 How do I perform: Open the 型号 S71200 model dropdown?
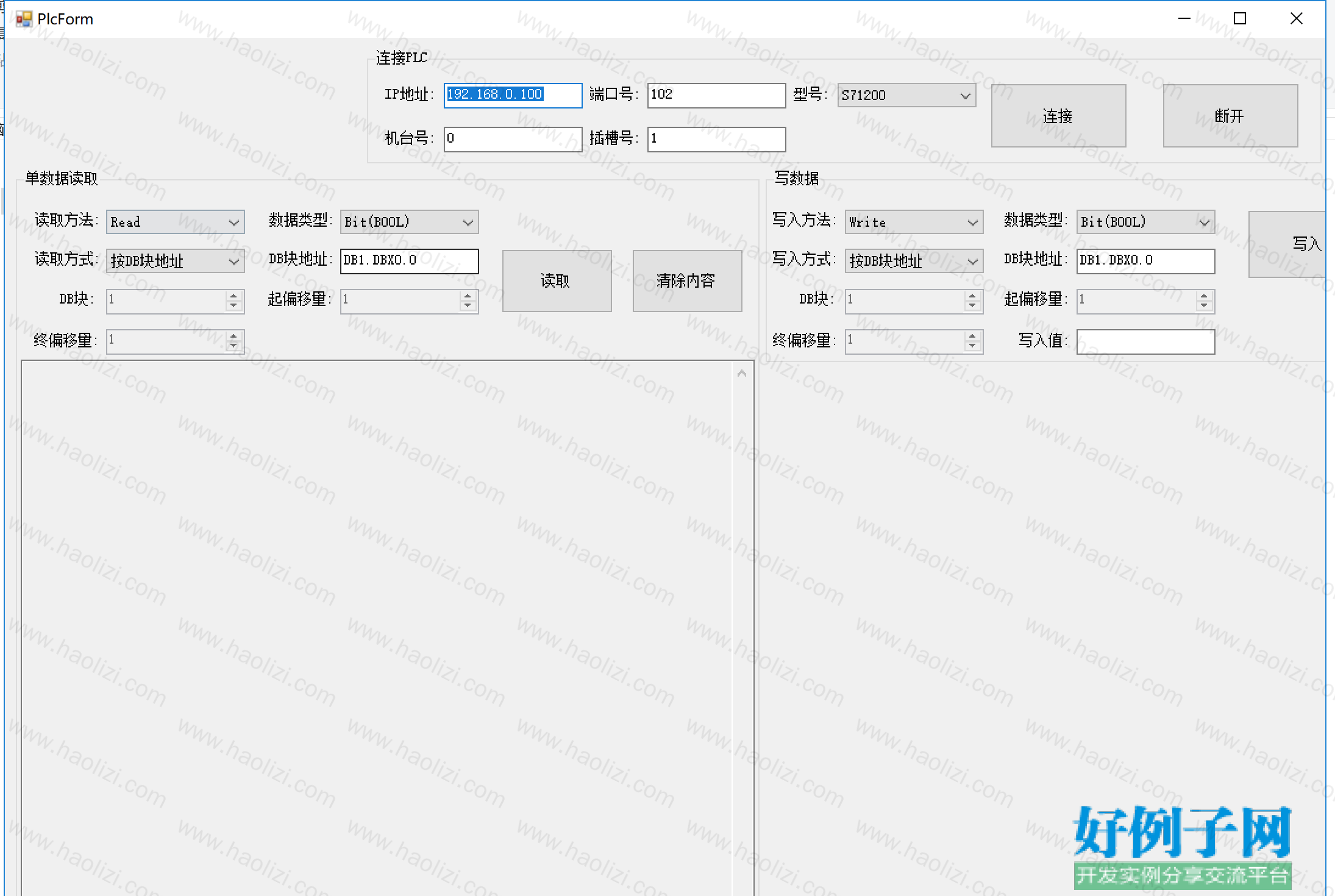906,95
